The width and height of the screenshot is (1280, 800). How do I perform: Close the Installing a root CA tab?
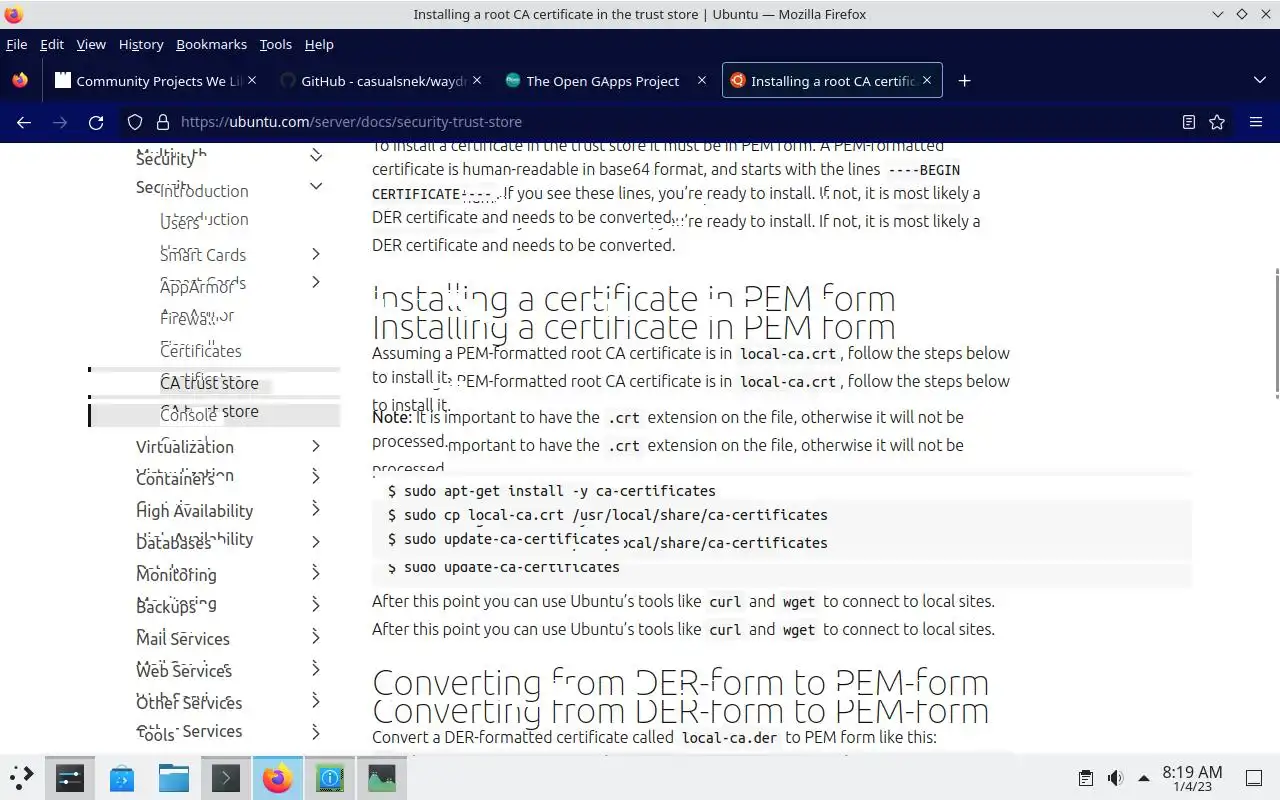tap(927, 80)
